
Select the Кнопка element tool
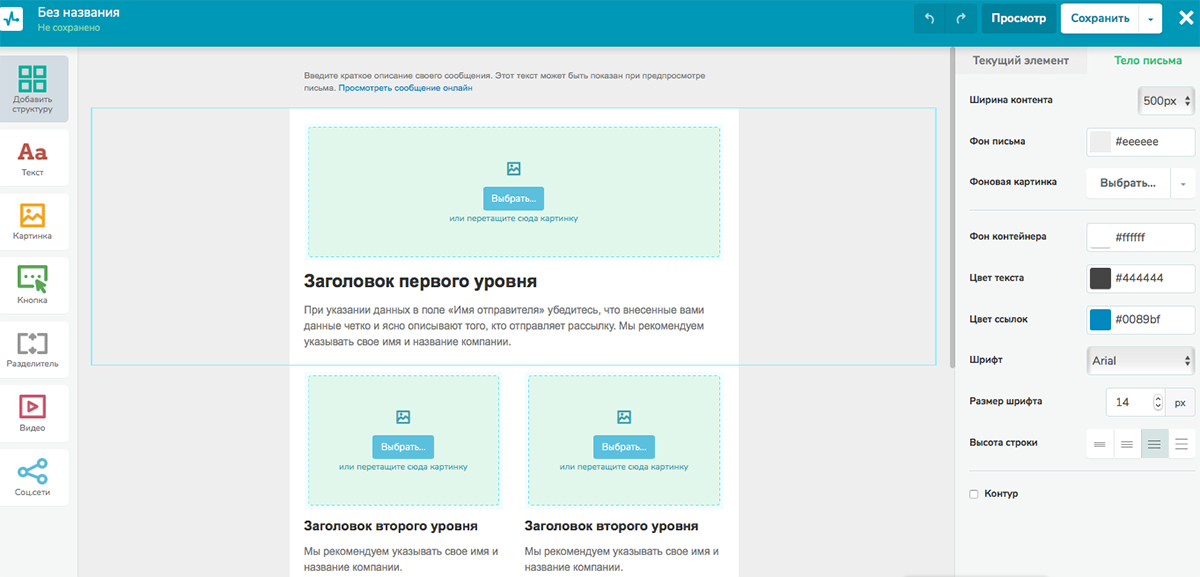pos(34,285)
